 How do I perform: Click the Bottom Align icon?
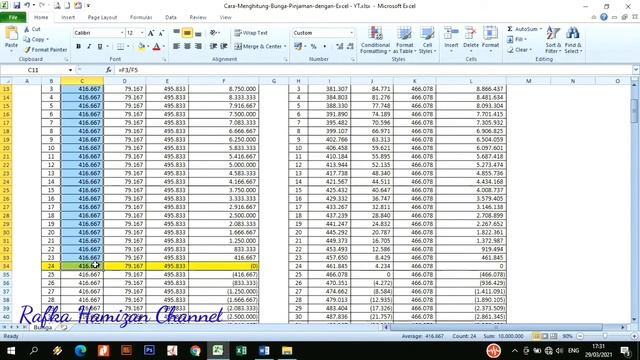point(198,33)
